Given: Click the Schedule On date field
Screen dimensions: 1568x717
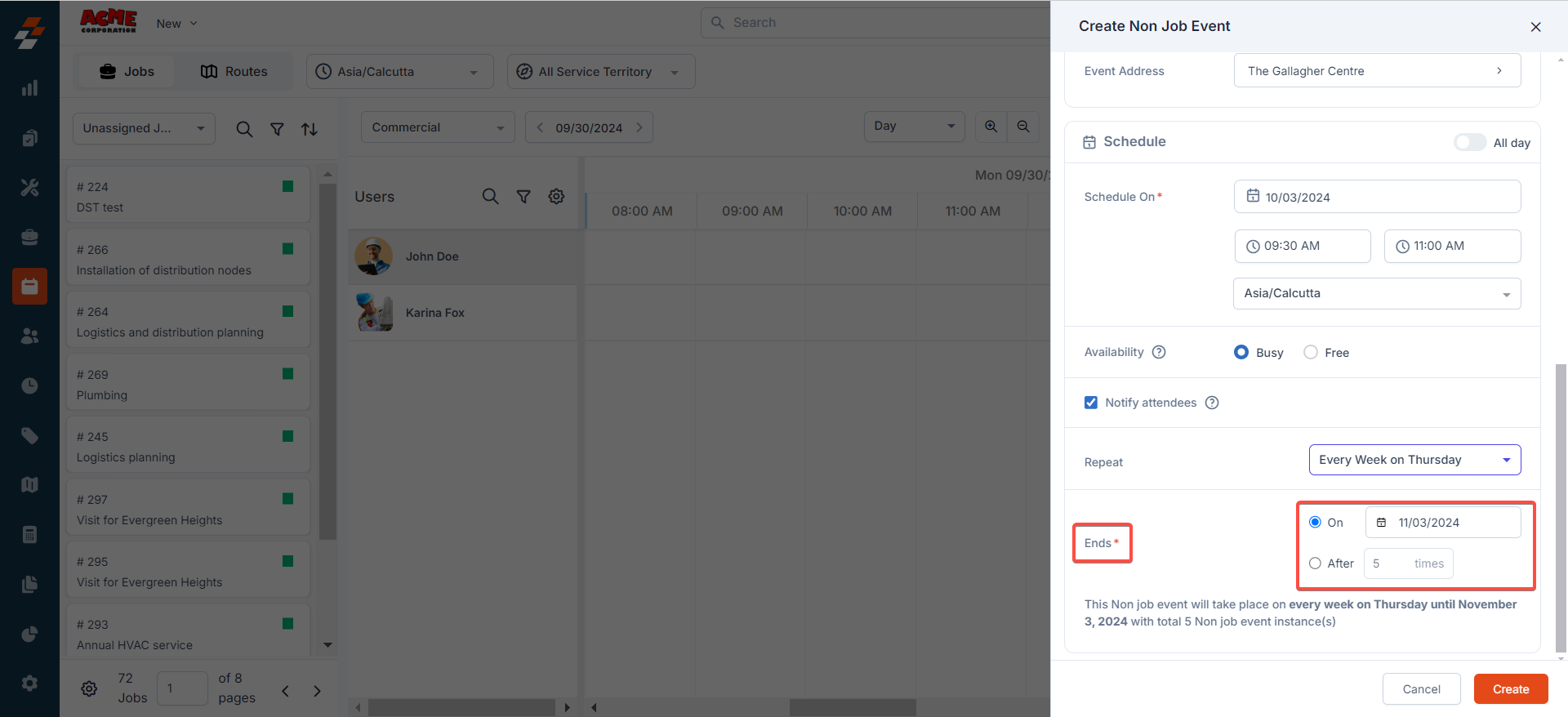Looking at the screenshot, I should click(1376, 197).
